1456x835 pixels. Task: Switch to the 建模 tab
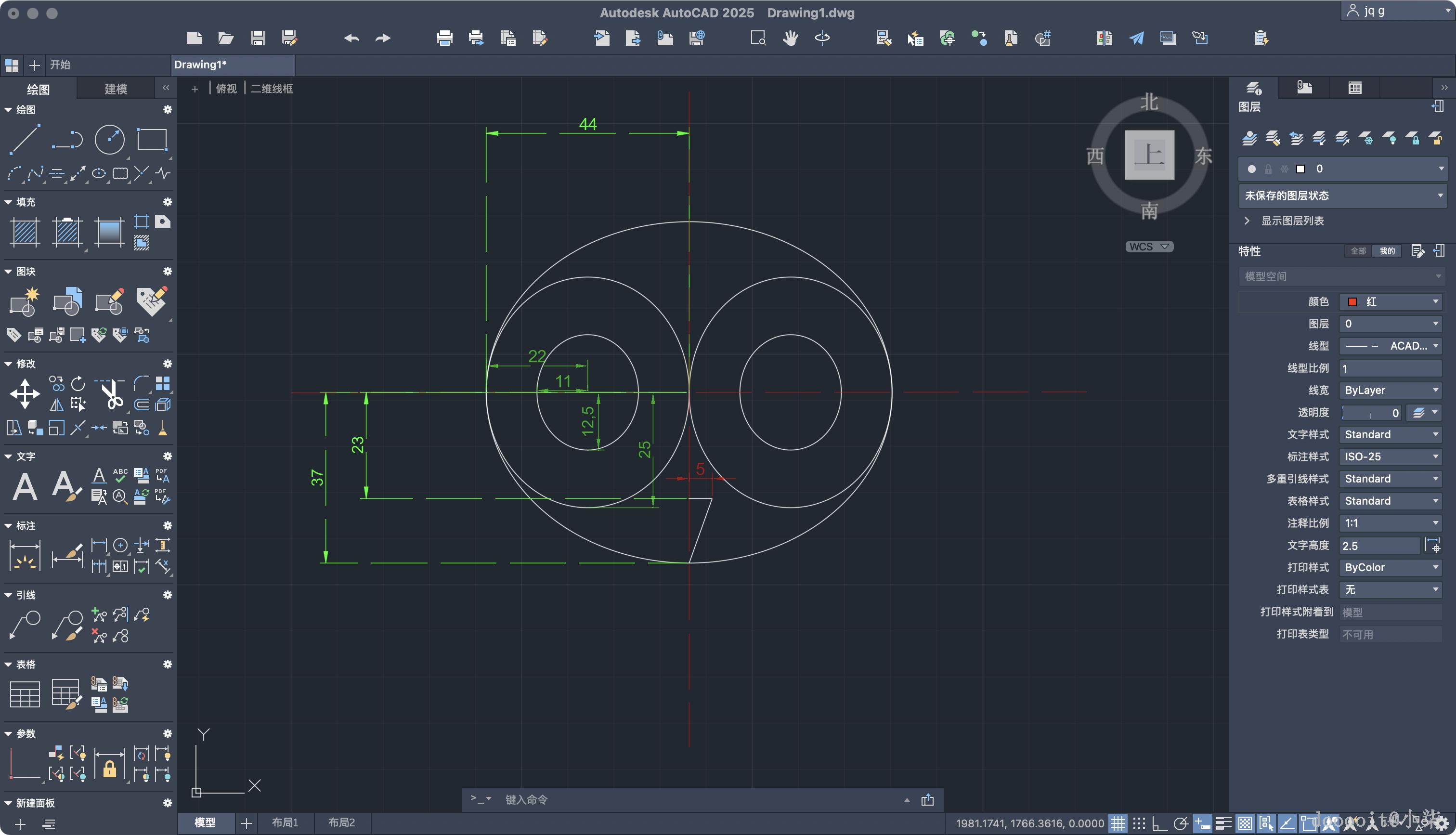pyautogui.click(x=116, y=89)
